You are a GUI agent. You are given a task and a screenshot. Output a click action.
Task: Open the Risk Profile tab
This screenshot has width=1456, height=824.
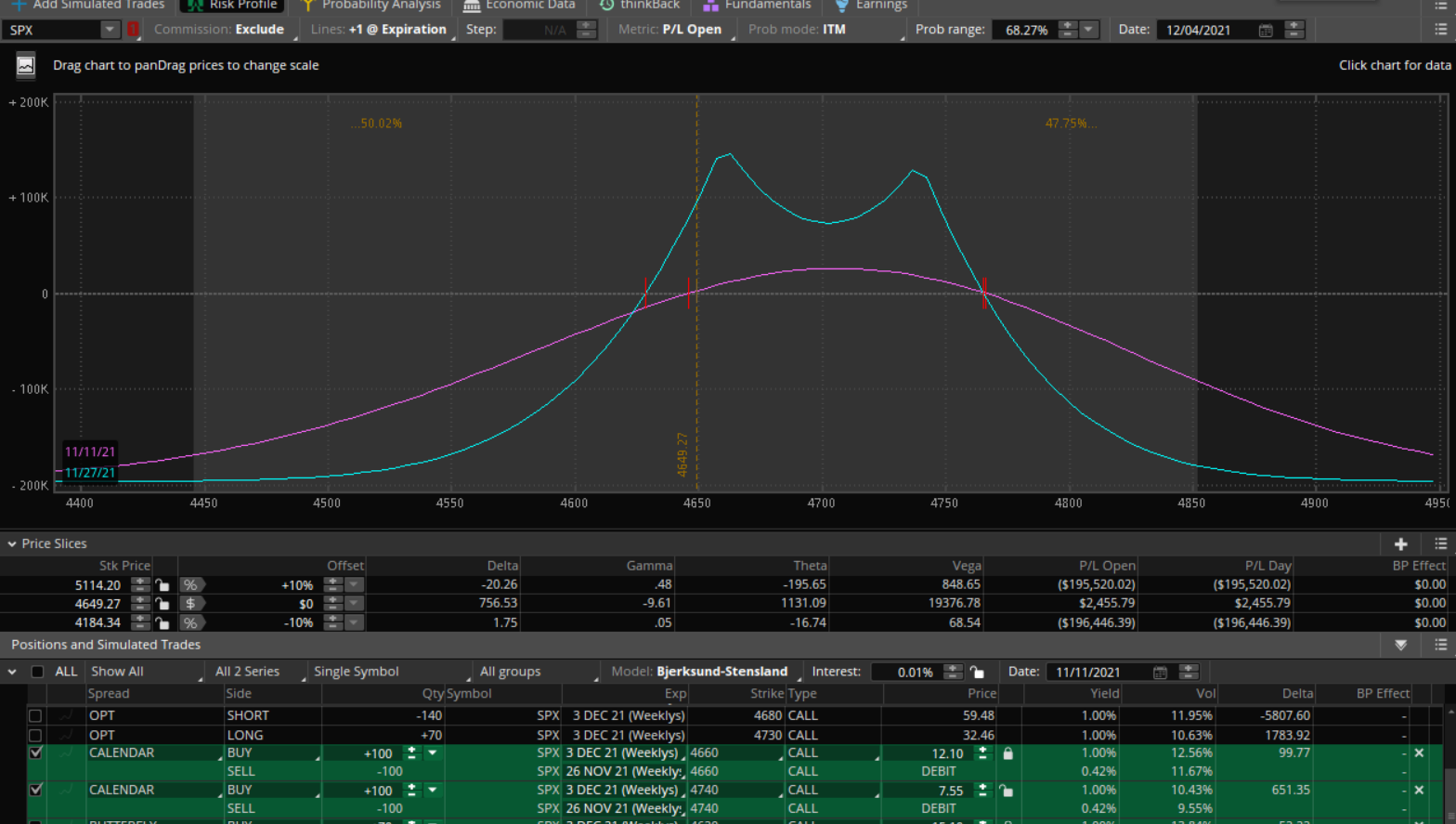[x=233, y=6]
